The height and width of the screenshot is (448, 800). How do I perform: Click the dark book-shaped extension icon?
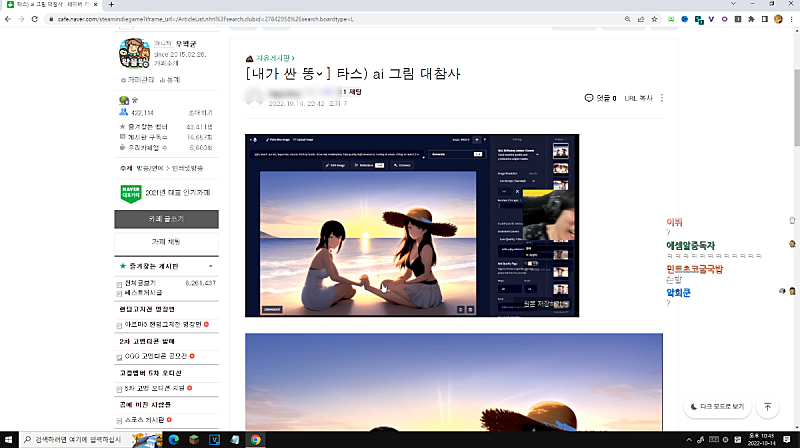738,19
